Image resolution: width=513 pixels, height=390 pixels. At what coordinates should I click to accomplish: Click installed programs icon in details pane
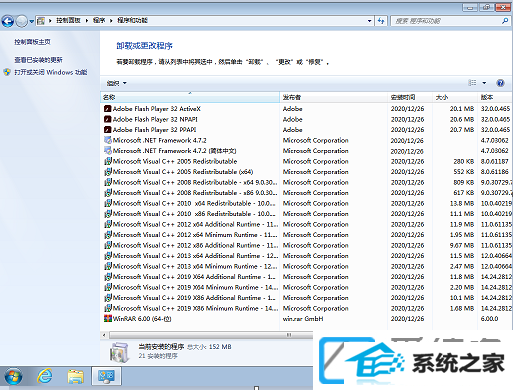[x=119, y=352]
